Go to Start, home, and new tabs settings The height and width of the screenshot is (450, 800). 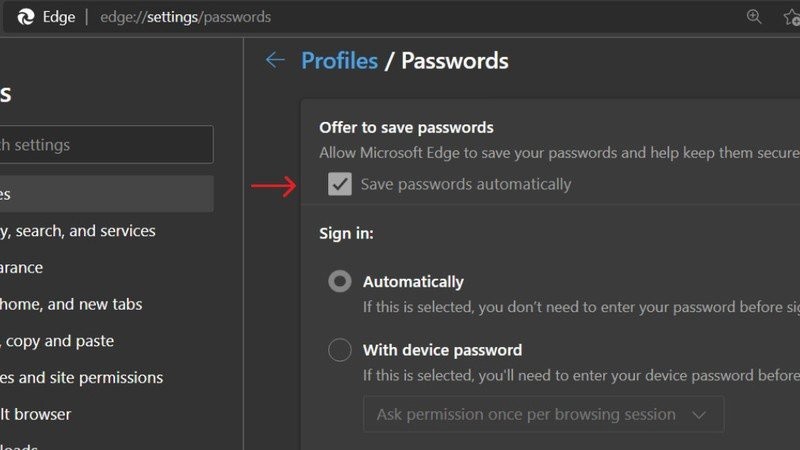click(x=71, y=304)
